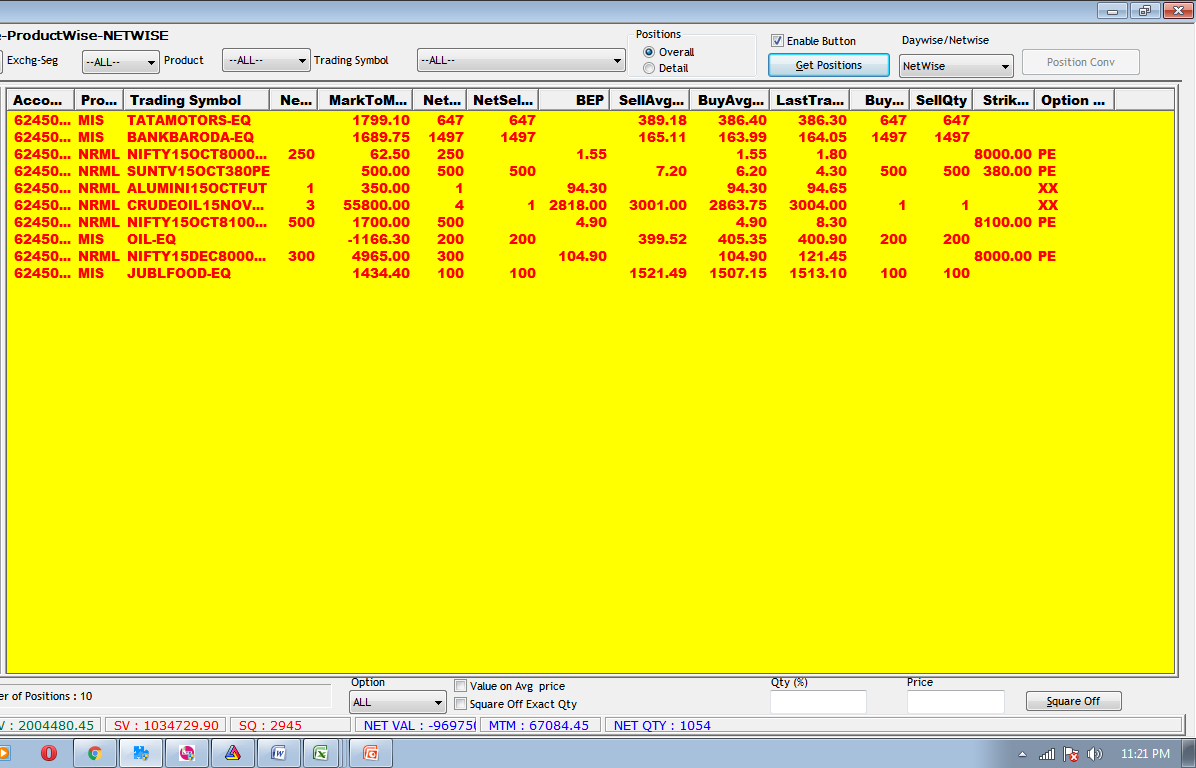Sort by the LastTra... column header
The image size is (1196, 768).
click(810, 100)
